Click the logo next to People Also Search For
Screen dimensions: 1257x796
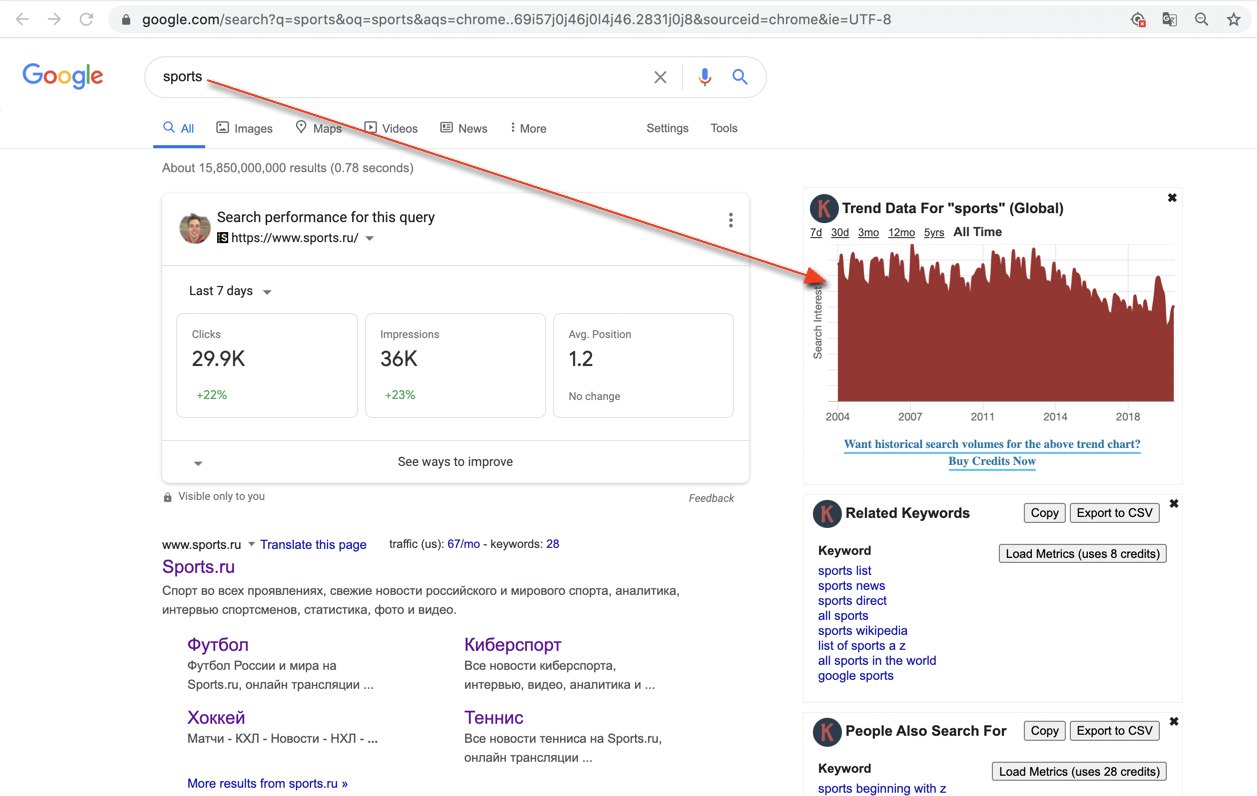[x=827, y=732]
